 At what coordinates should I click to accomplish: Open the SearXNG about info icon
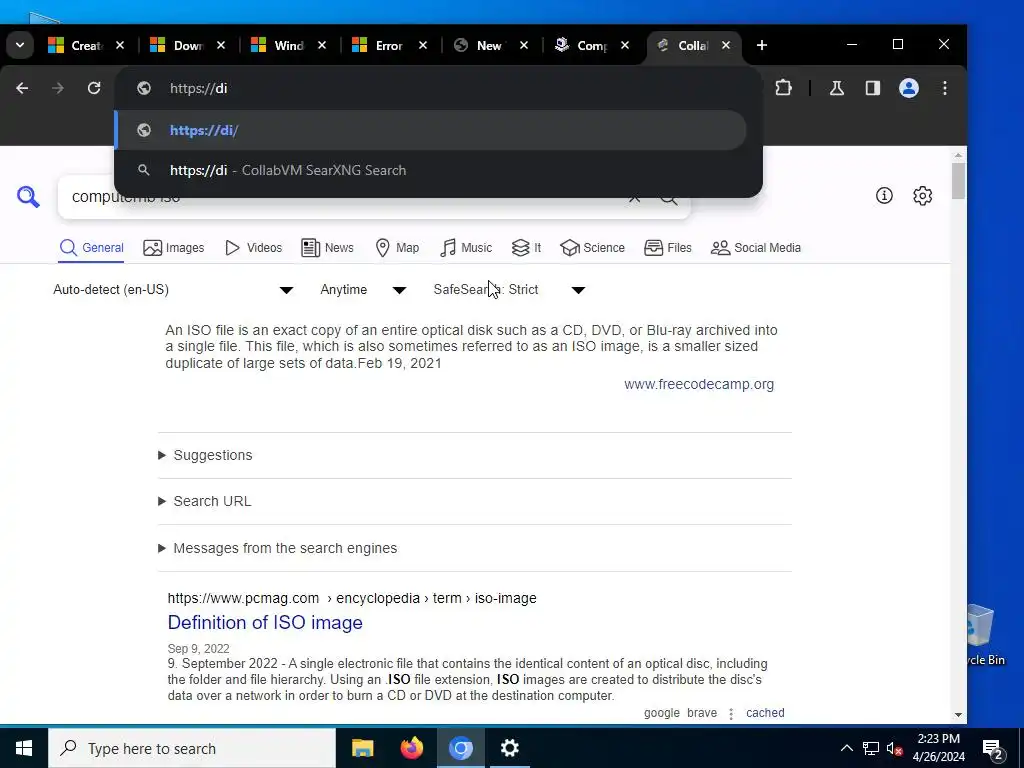coord(884,195)
